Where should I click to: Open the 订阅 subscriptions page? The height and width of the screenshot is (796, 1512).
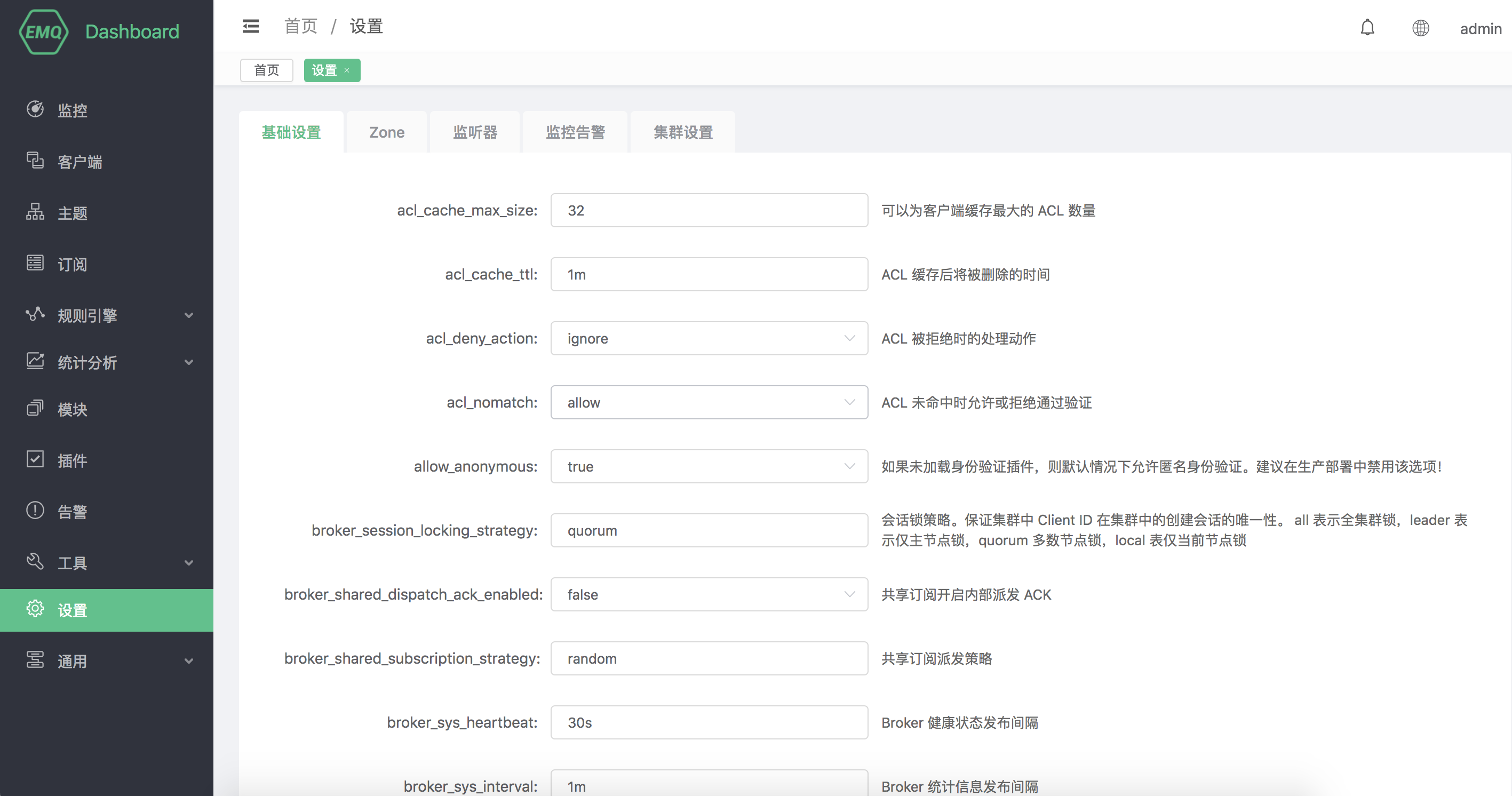pyautogui.click(x=72, y=264)
